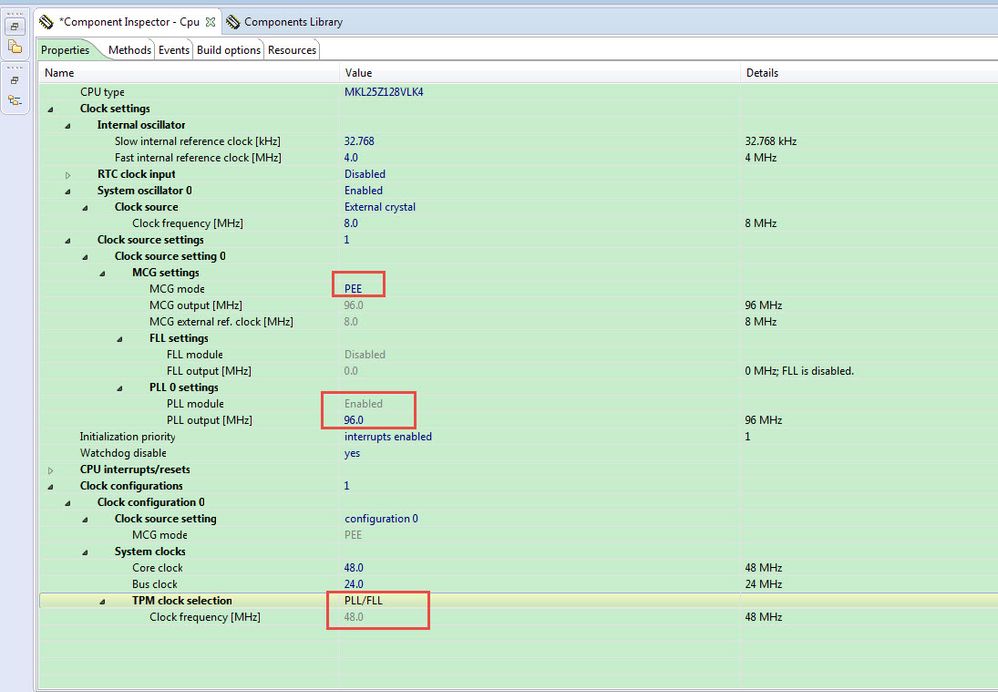Change Clock source setting configuration 0 value
The height and width of the screenshot is (692, 998).
tap(381, 519)
